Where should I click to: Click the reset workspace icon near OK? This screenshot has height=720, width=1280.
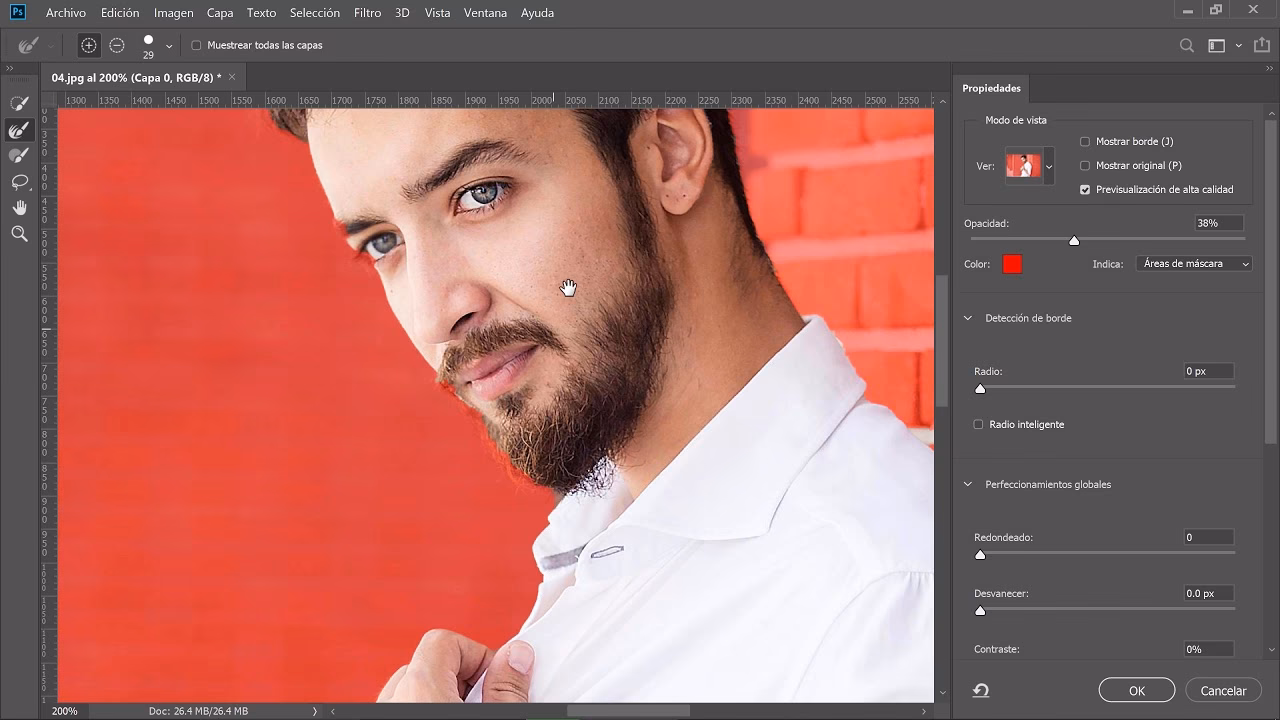pyautogui.click(x=979, y=690)
